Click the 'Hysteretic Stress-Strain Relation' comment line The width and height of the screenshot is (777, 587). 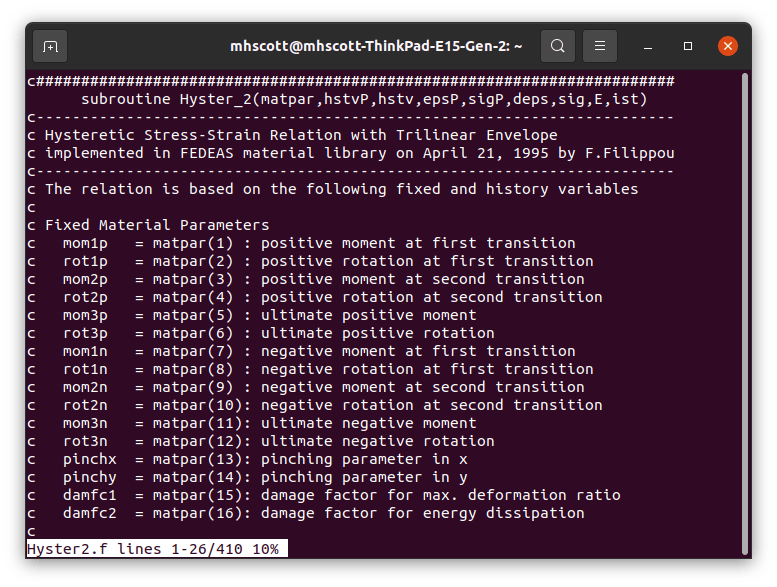pos(180,135)
